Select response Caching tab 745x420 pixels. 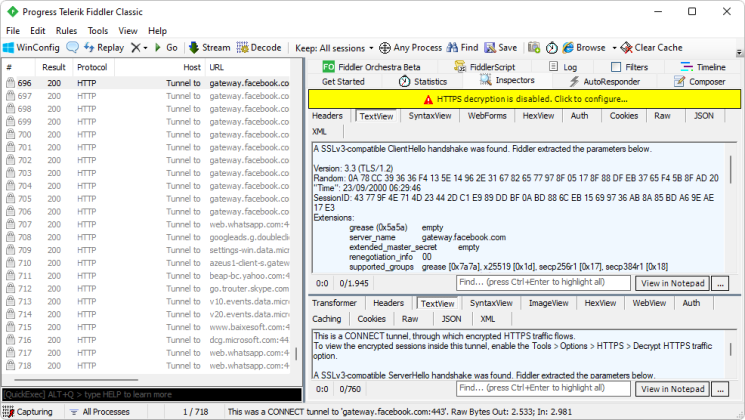click(327, 319)
